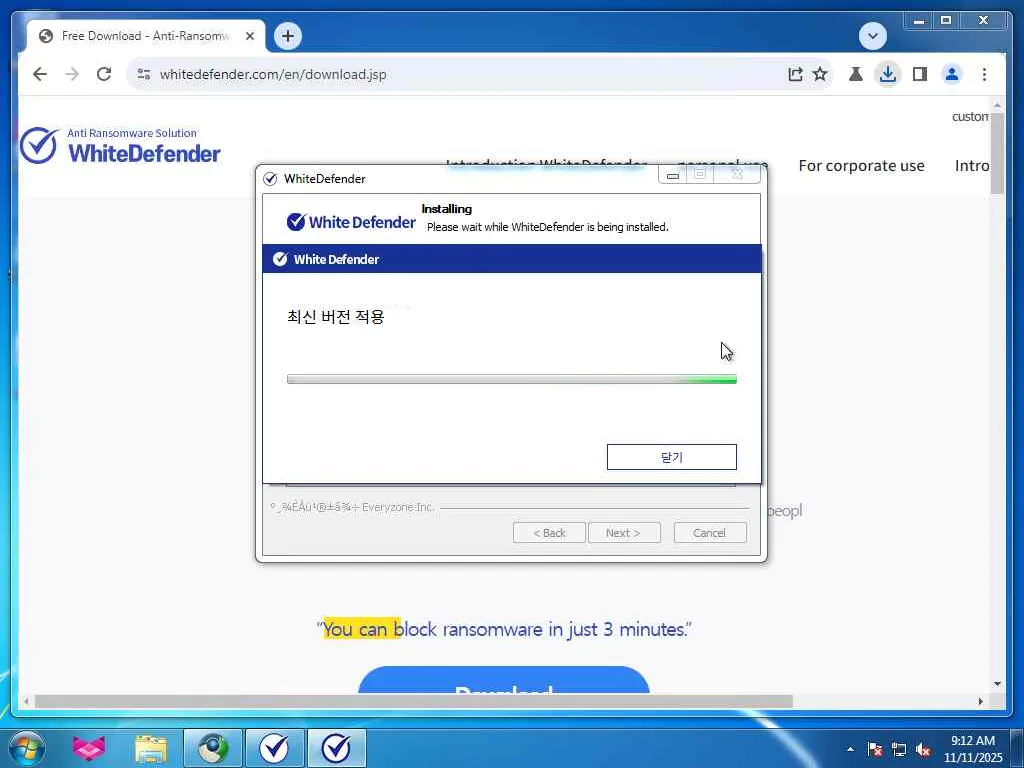
Task: Click the Back button in setup wizard
Action: click(549, 533)
